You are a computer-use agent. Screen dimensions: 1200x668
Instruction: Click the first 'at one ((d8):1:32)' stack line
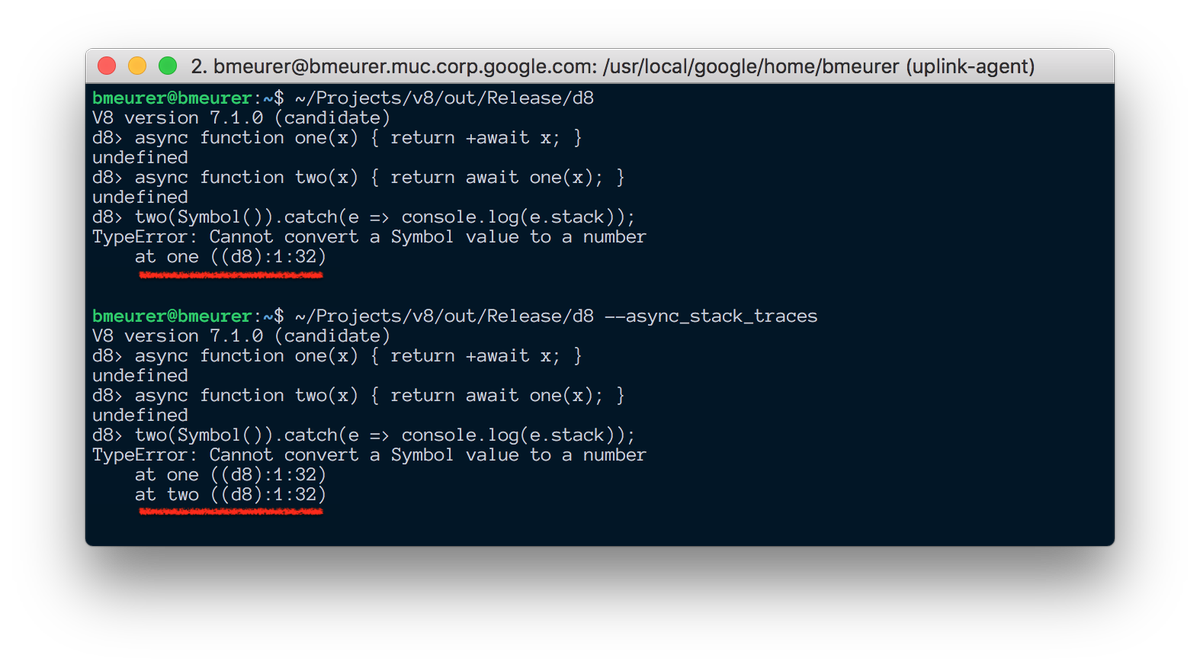230,257
